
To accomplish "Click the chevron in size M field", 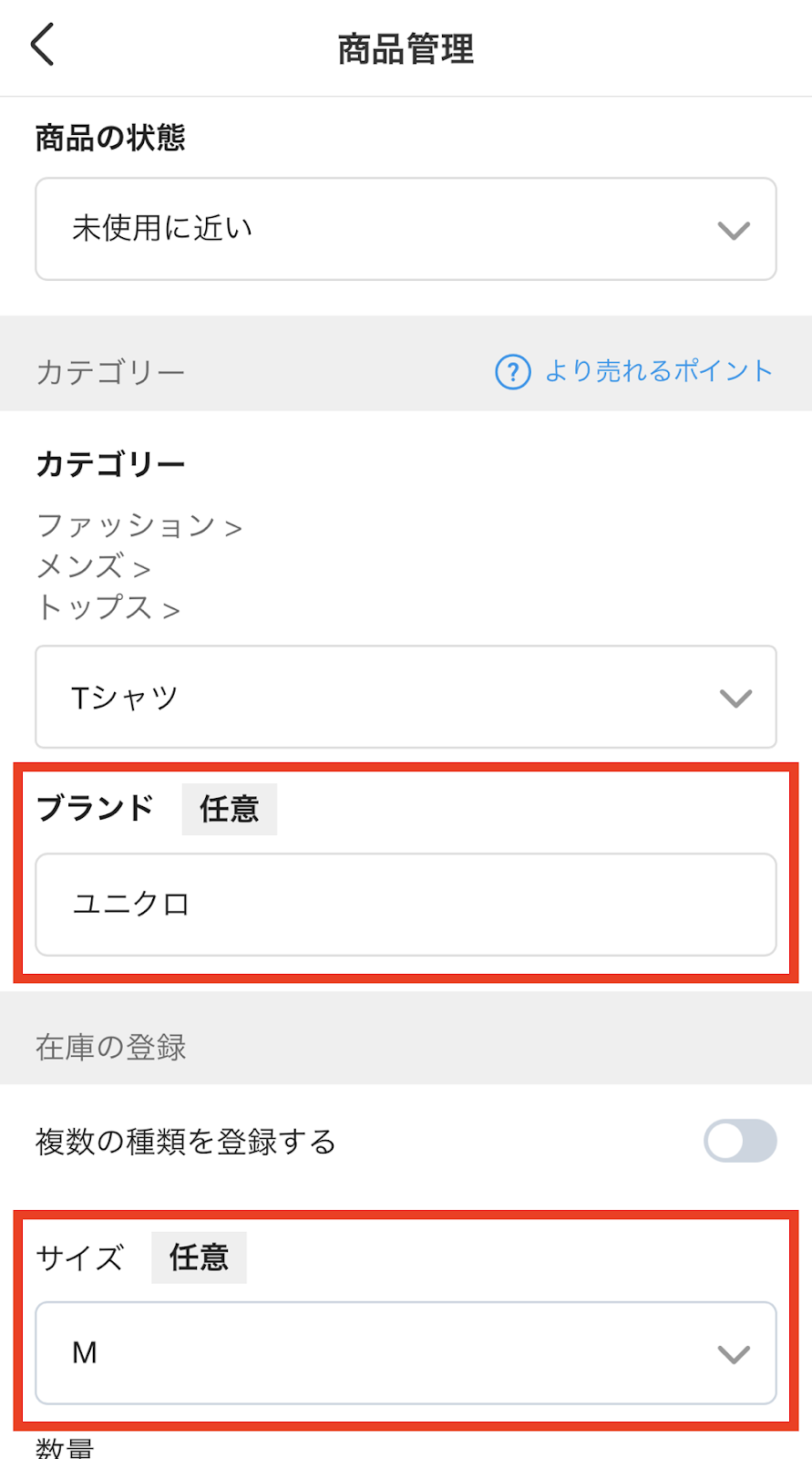I will 734,1354.
